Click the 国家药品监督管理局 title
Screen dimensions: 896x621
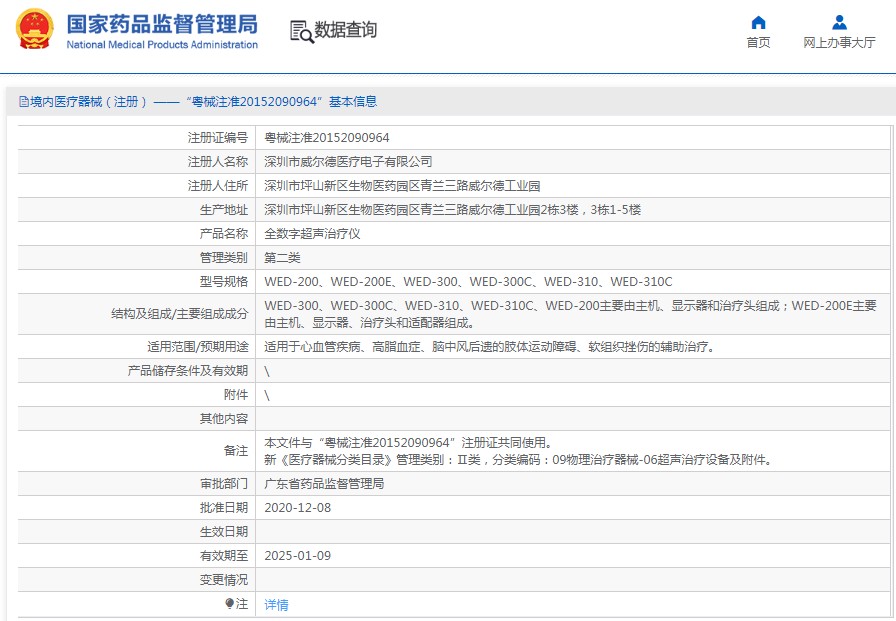pos(162,24)
